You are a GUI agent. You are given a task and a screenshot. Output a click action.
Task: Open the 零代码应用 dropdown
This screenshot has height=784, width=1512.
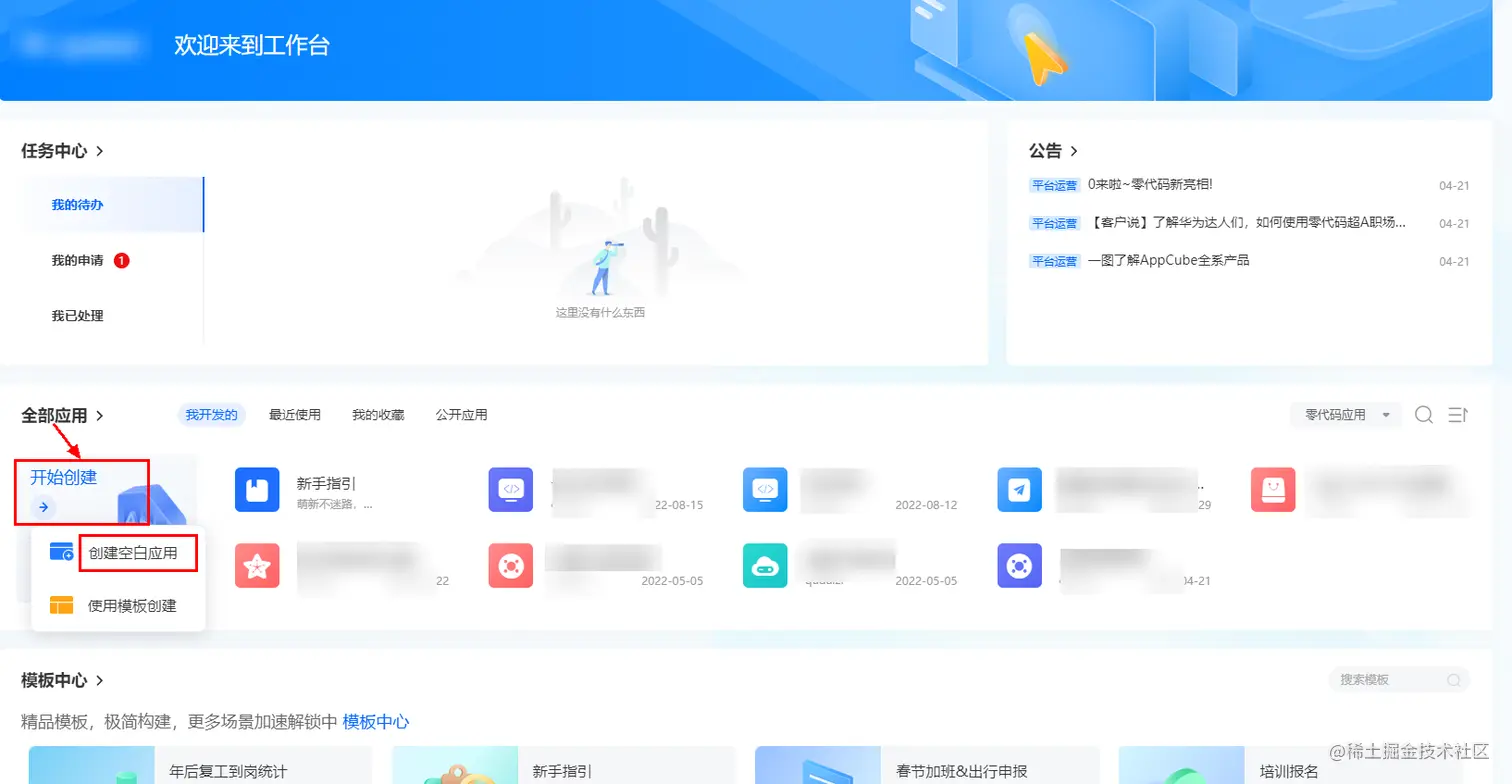(x=1346, y=415)
